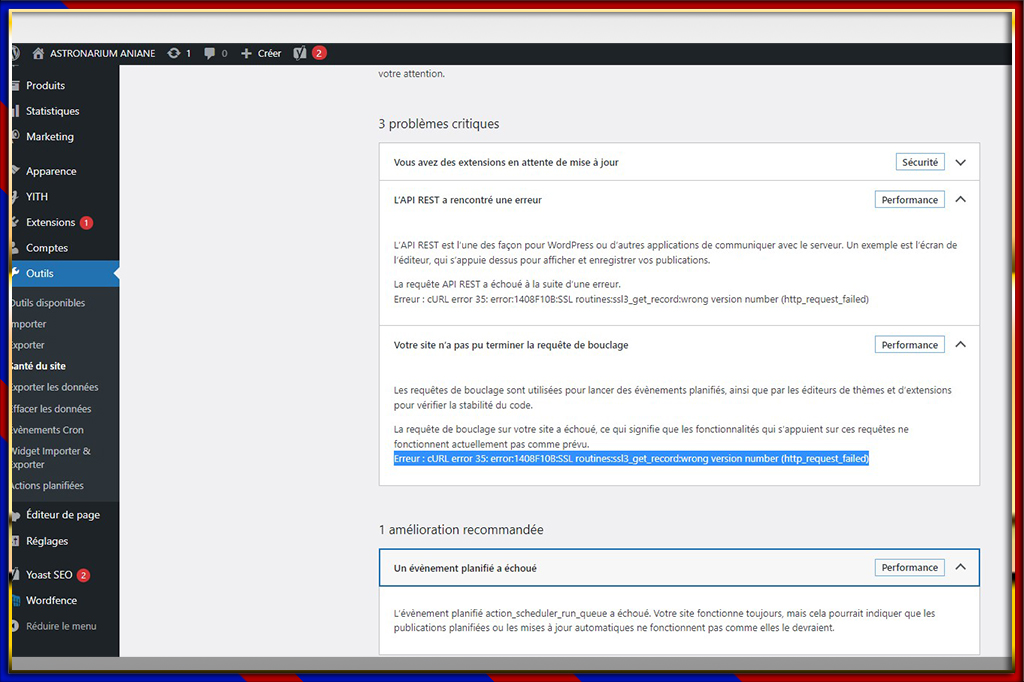The height and width of the screenshot is (682, 1024).
Task: Click the Extensions update count badge
Action: pos(86,223)
